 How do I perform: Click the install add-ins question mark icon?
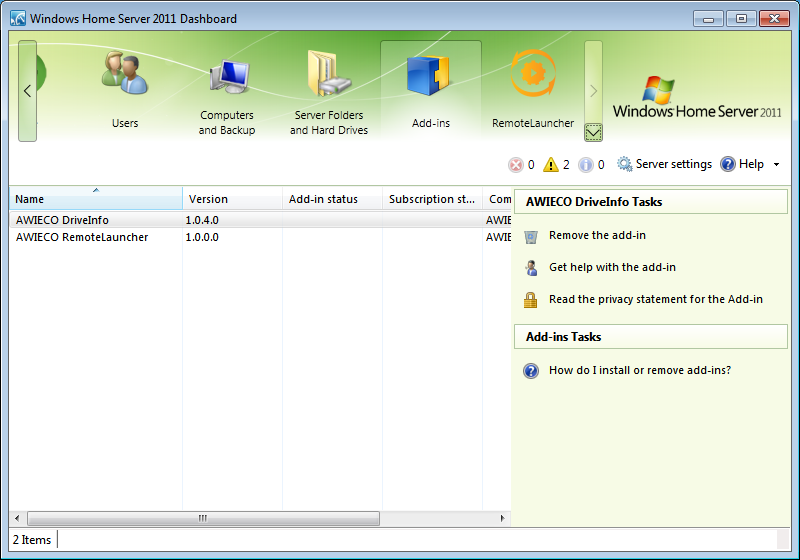click(x=531, y=371)
